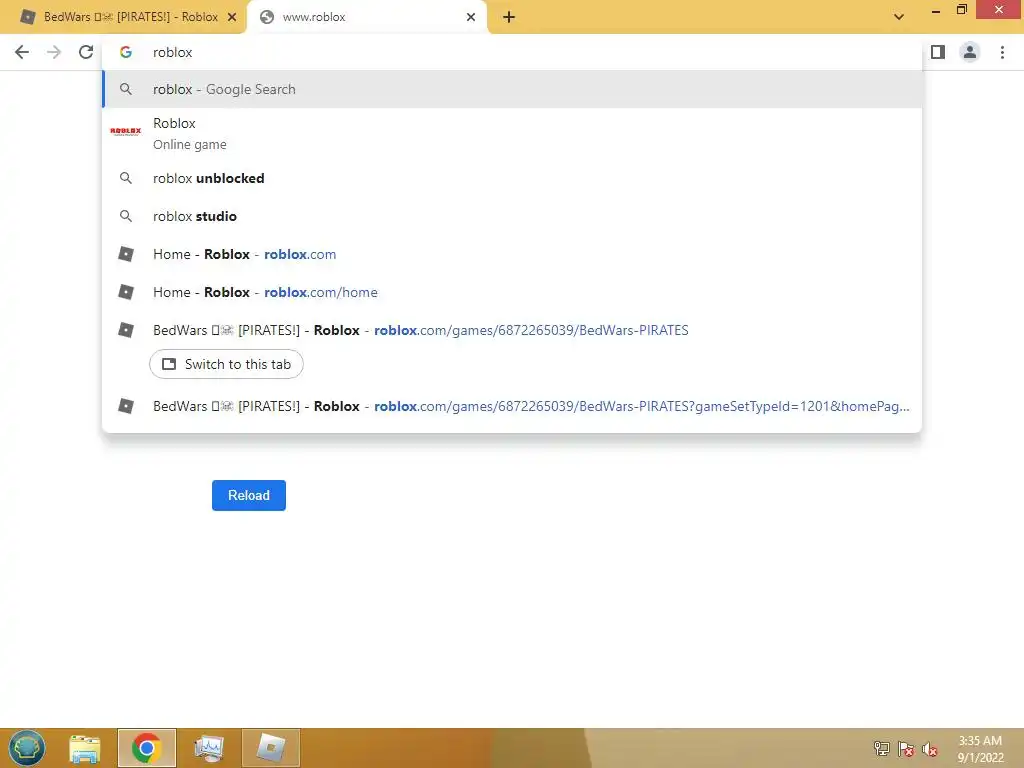
Task: Open the Chrome three-dot menu
Action: (x=1002, y=52)
